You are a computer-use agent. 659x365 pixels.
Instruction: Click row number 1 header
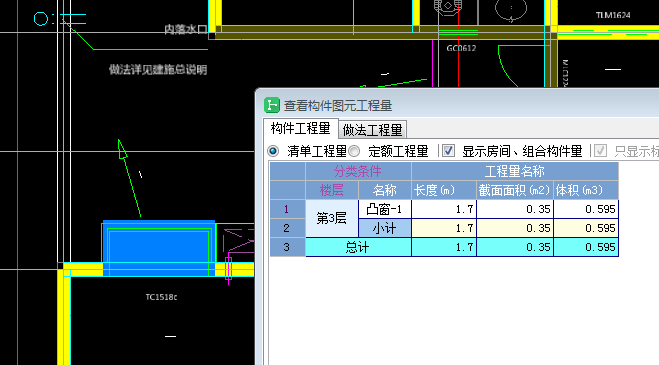[x=287, y=209]
